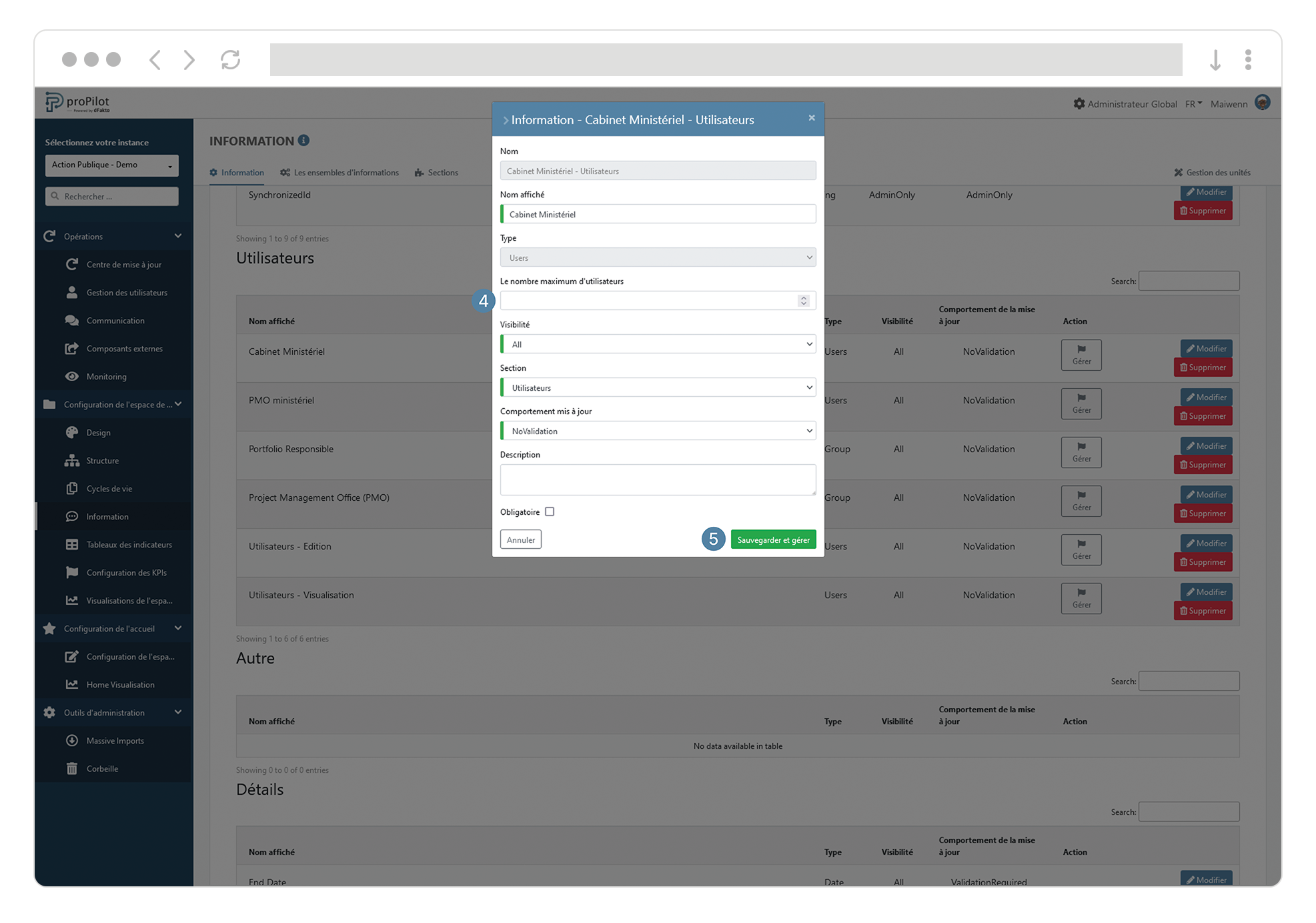Image resolution: width=1316 pixels, height=923 pixels.
Task: Click the user avatar next to Maiwenn
Action: pyautogui.click(x=1262, y=103)
